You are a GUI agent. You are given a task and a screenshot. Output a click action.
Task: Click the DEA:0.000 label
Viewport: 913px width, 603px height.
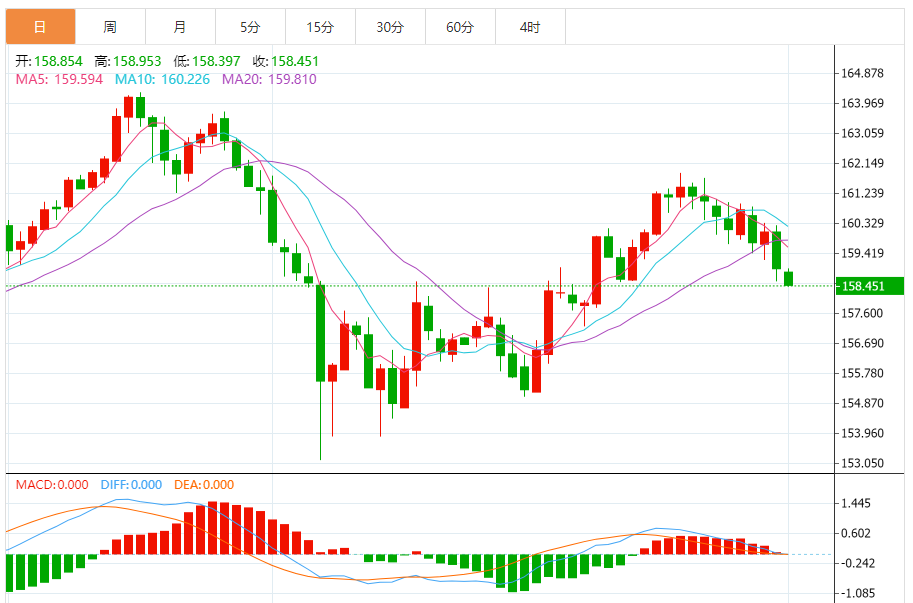click(x=204, y=485)
